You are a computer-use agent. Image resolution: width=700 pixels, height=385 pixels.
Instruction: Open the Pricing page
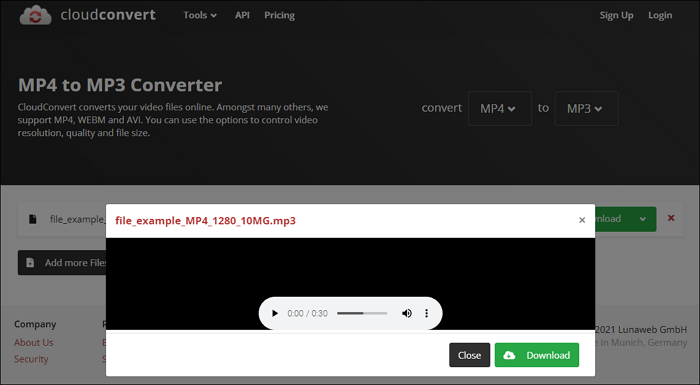click(279, 15)
